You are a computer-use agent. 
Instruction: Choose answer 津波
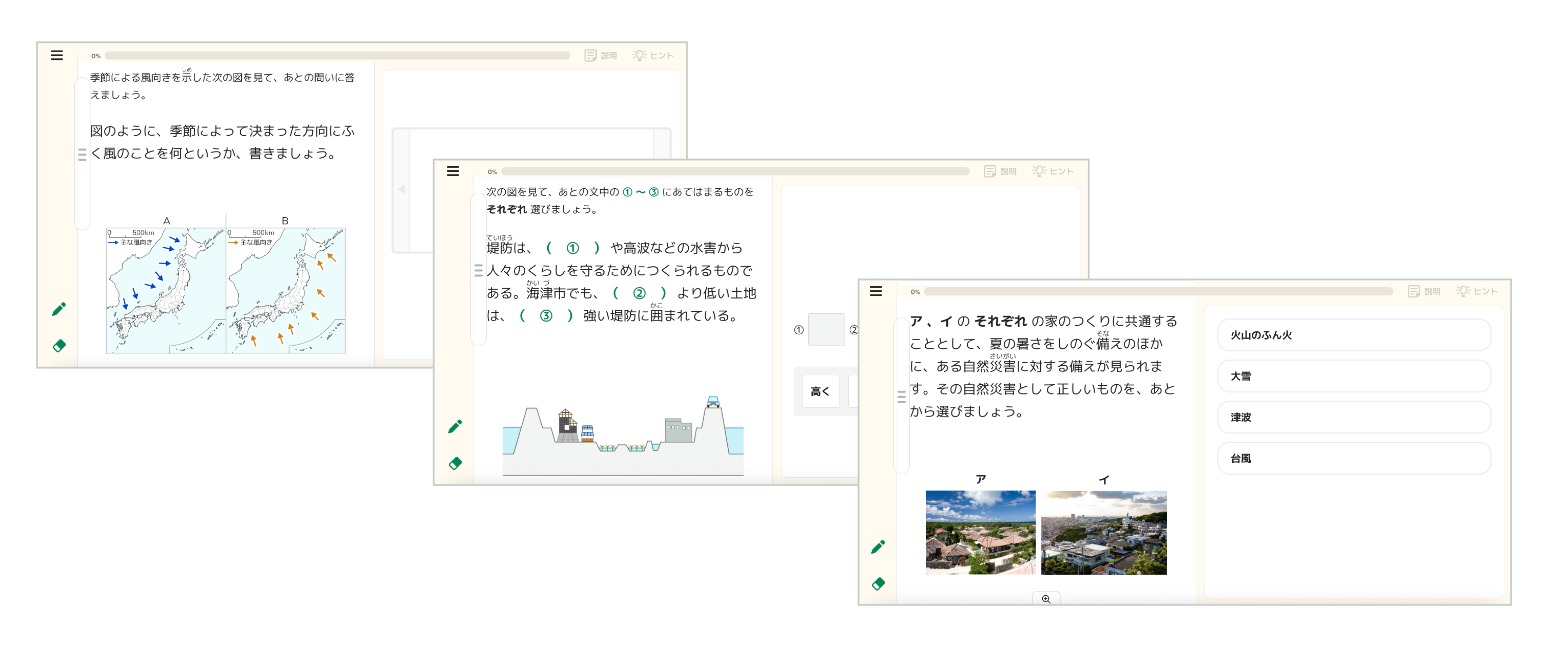click(x=1354, y=417)
